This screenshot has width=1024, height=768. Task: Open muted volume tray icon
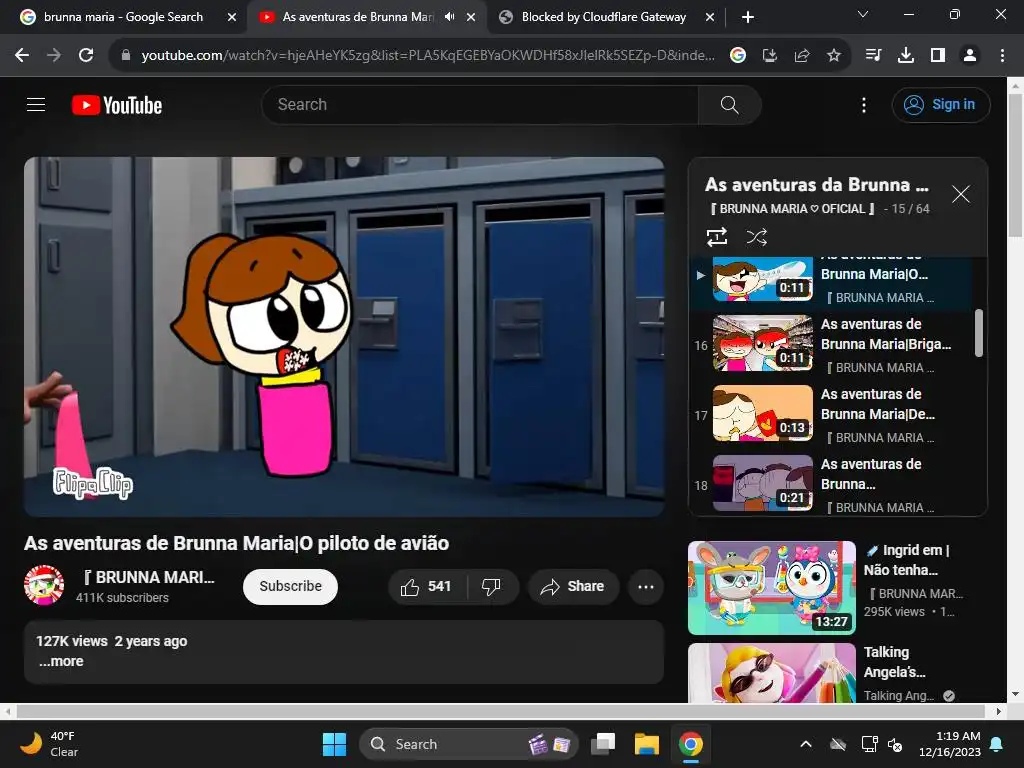[895, 744]
